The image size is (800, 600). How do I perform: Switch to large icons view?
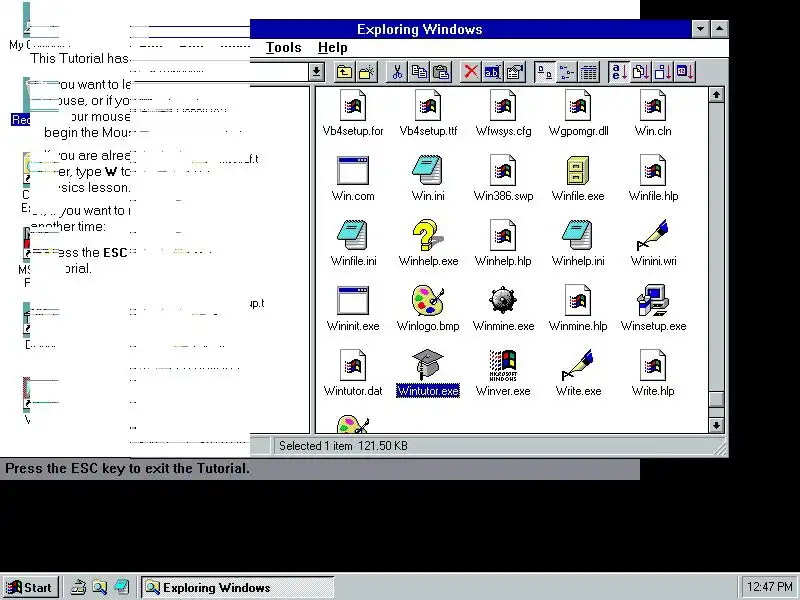click(x=545, y=72)
